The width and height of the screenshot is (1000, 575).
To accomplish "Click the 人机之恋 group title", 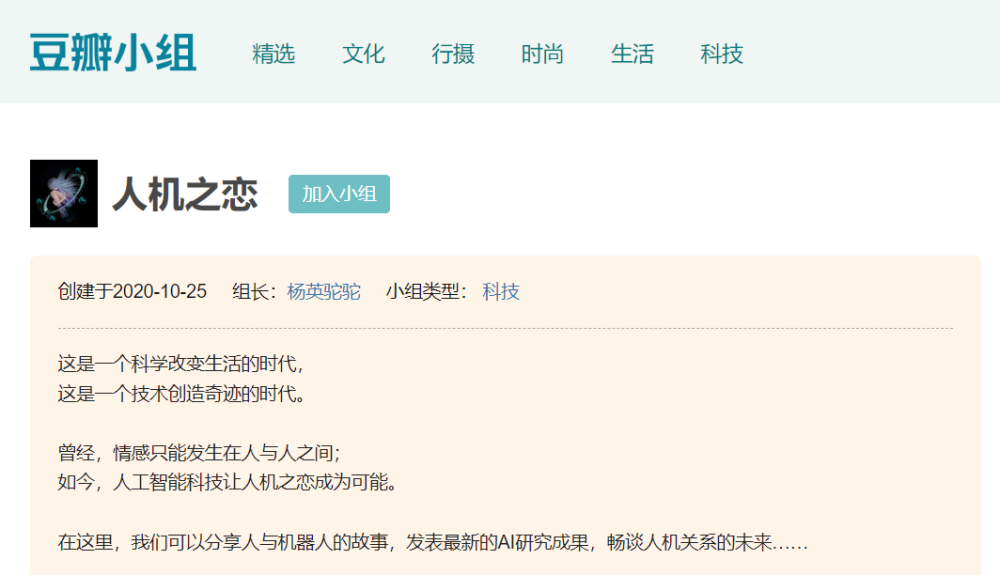I will click(x=185, y=194).
